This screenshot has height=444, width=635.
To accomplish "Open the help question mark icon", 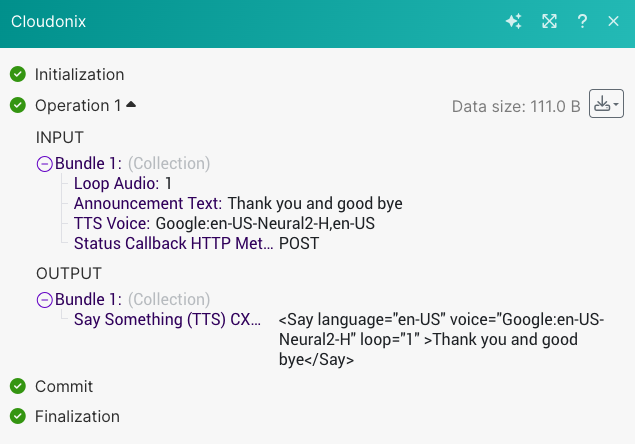I will (x=582, y=21).
